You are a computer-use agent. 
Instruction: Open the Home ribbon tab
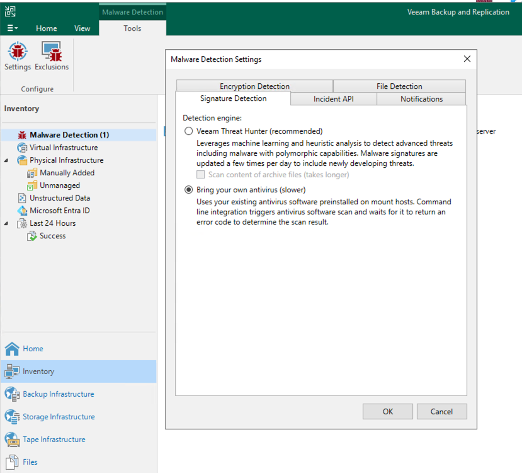[x=46, y=28]
